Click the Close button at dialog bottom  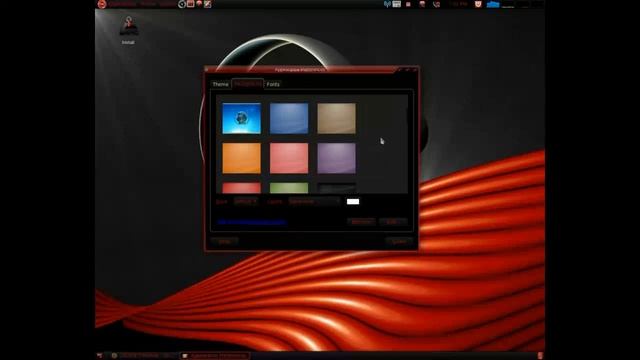pos(399,242)
